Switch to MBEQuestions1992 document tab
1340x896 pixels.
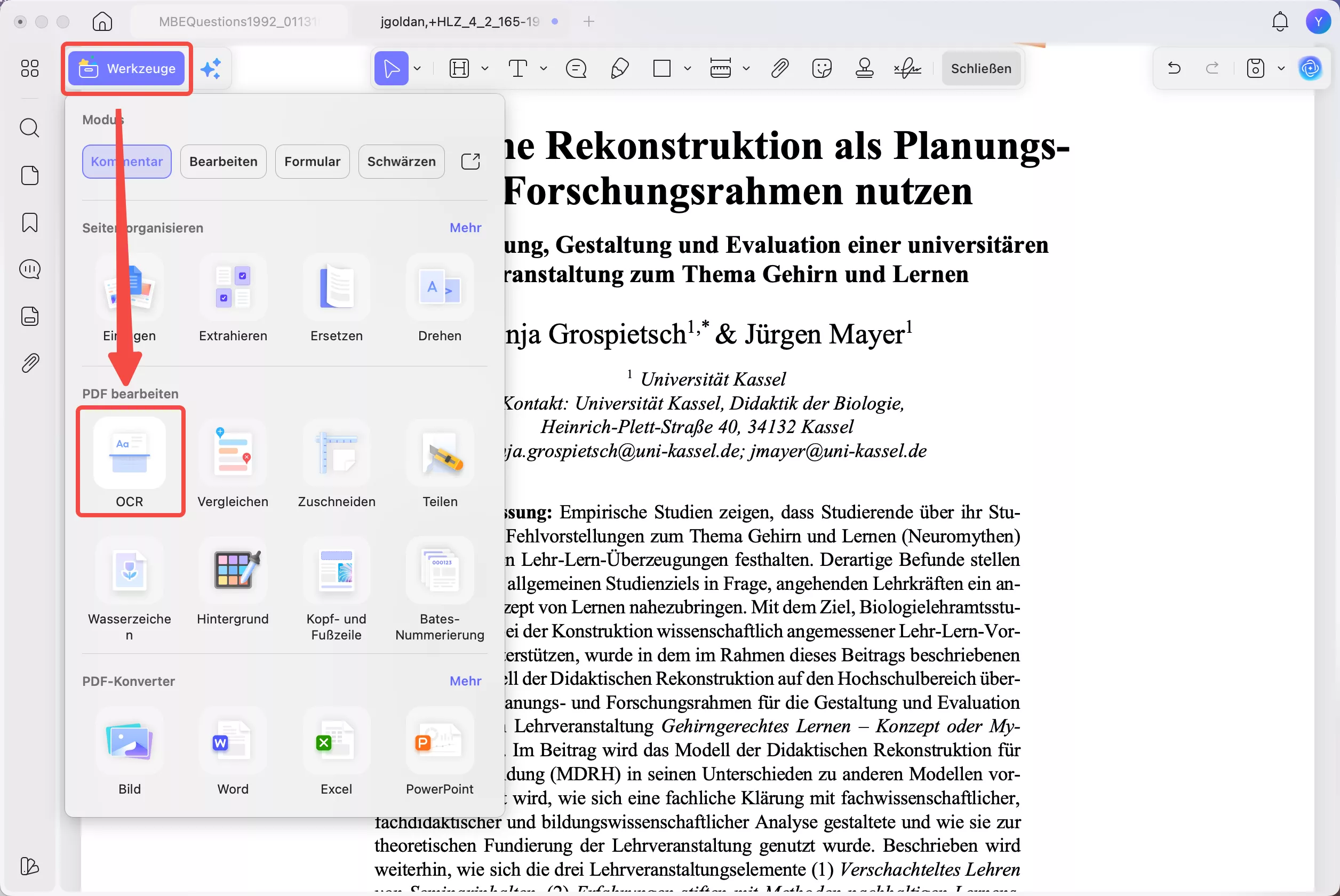point(237,22)
